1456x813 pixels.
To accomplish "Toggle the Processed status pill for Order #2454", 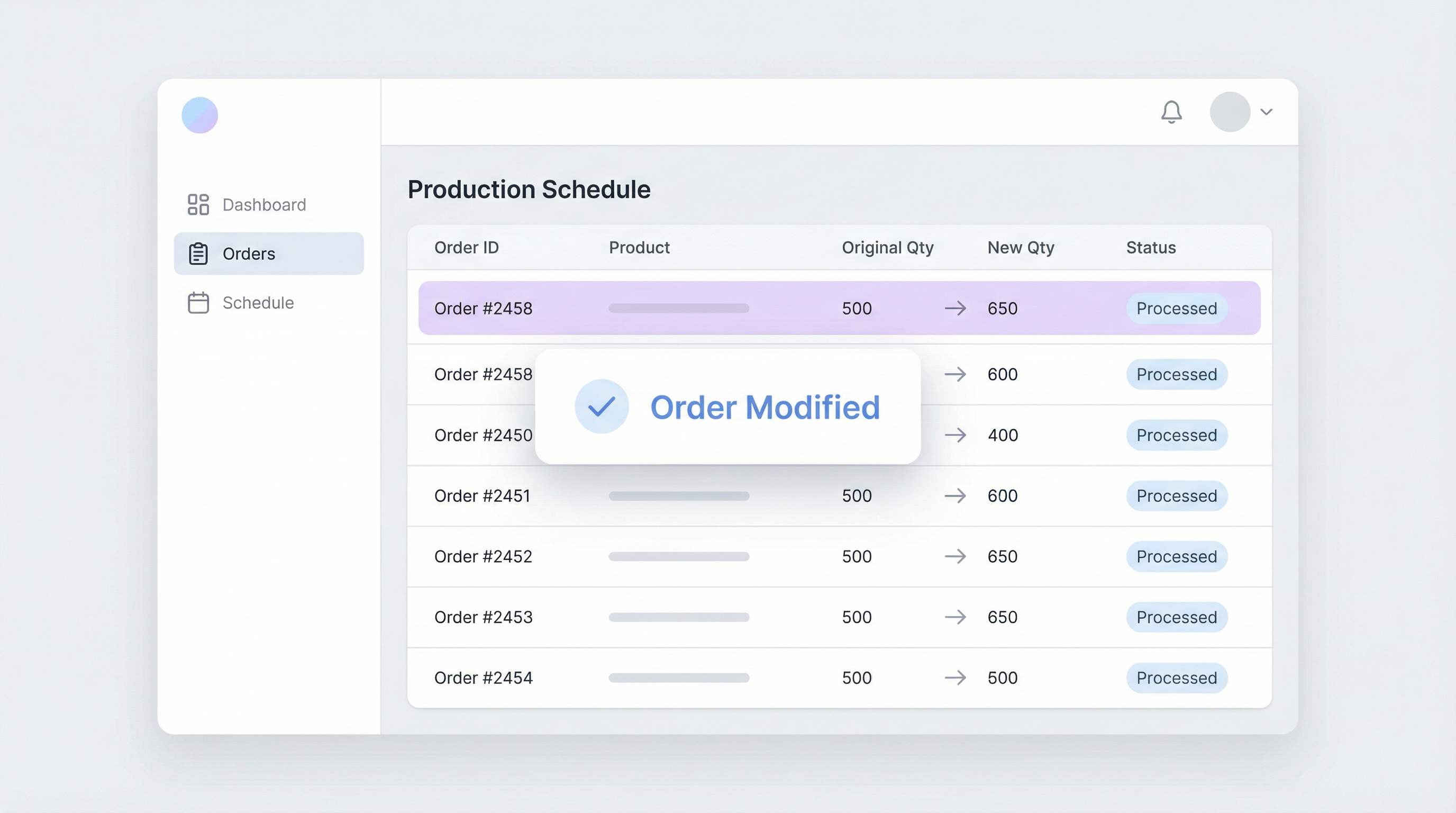I will point(1177,677).
